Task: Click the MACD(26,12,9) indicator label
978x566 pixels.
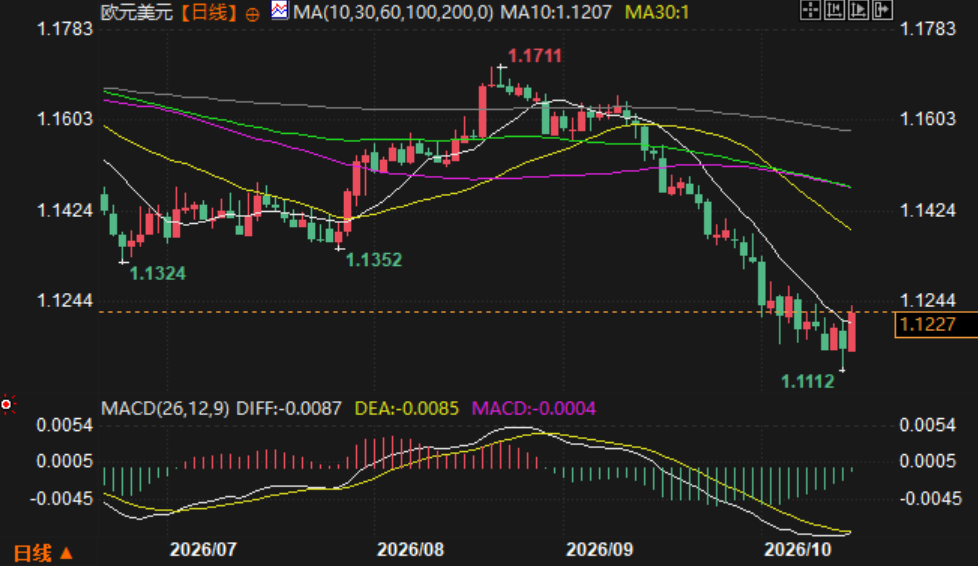Action: pos(165,409)
